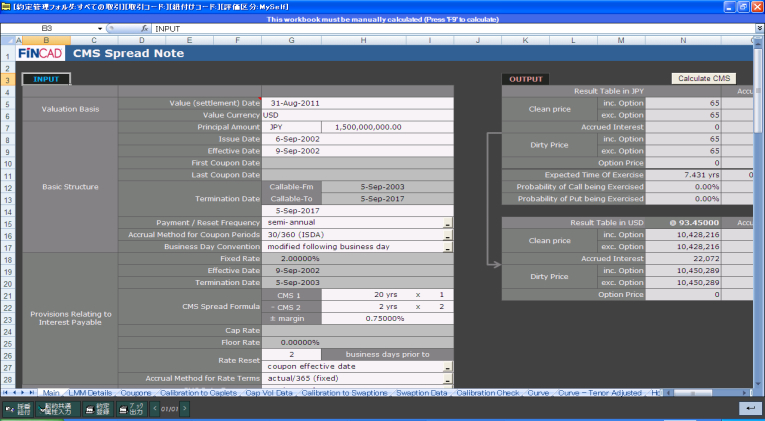Open the modified following business day dropdown
The width and height of the screenshot is (765, 421).
pos(447,247)
